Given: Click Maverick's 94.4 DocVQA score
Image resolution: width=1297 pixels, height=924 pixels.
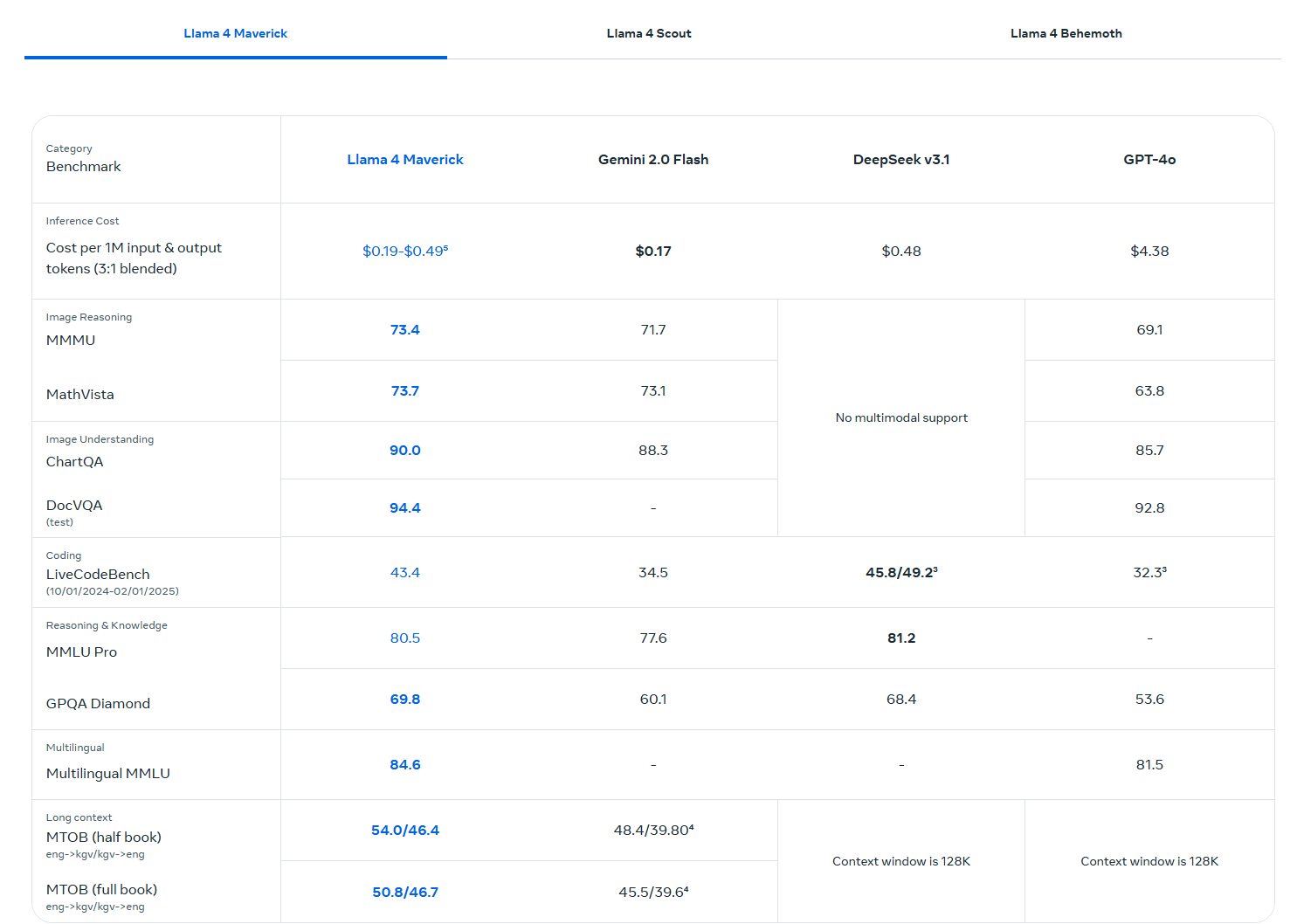Looking at the screenshot, I should [404, 507].
